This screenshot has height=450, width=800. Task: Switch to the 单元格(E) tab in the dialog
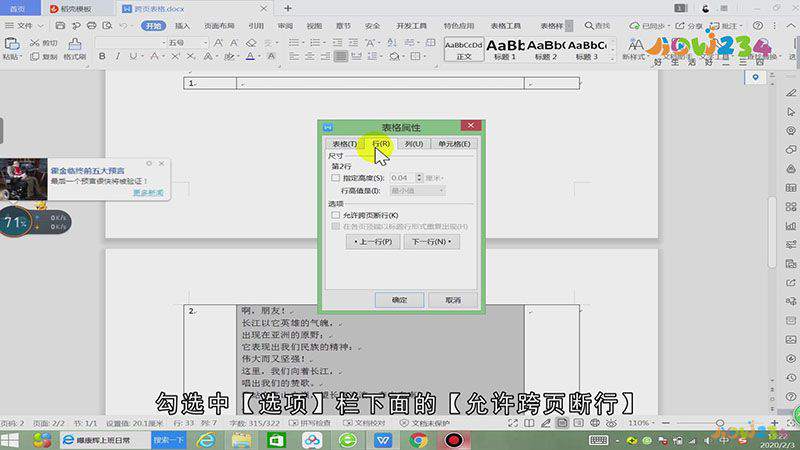click(454, 144)
